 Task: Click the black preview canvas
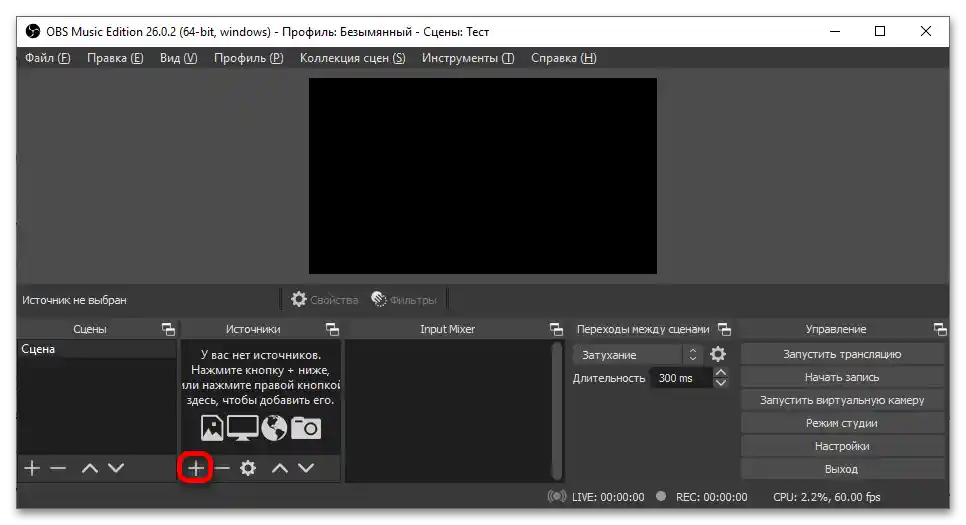[x=482, y=176]
